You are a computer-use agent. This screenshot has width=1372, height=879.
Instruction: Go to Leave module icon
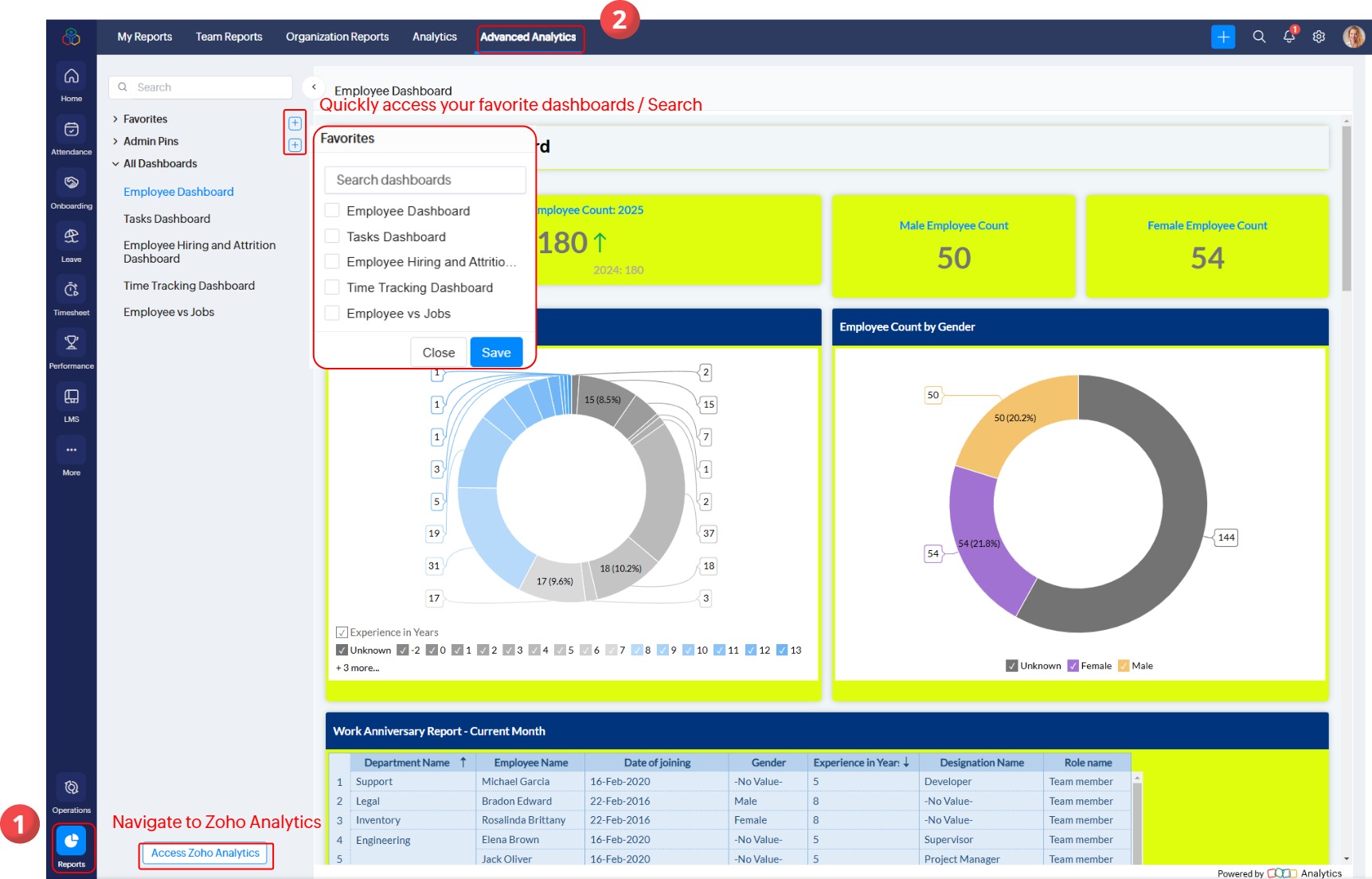click(71, 236)
